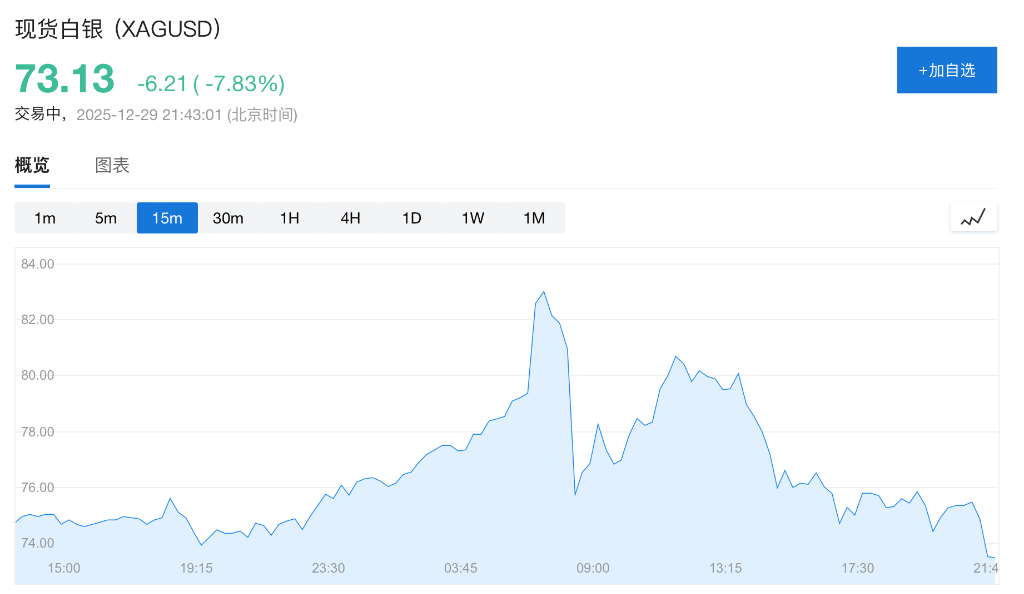The width and height of the screenshot is (1024, 594).
Task: Switch chart to 4H interval
Action: click(x=350, y=218)
